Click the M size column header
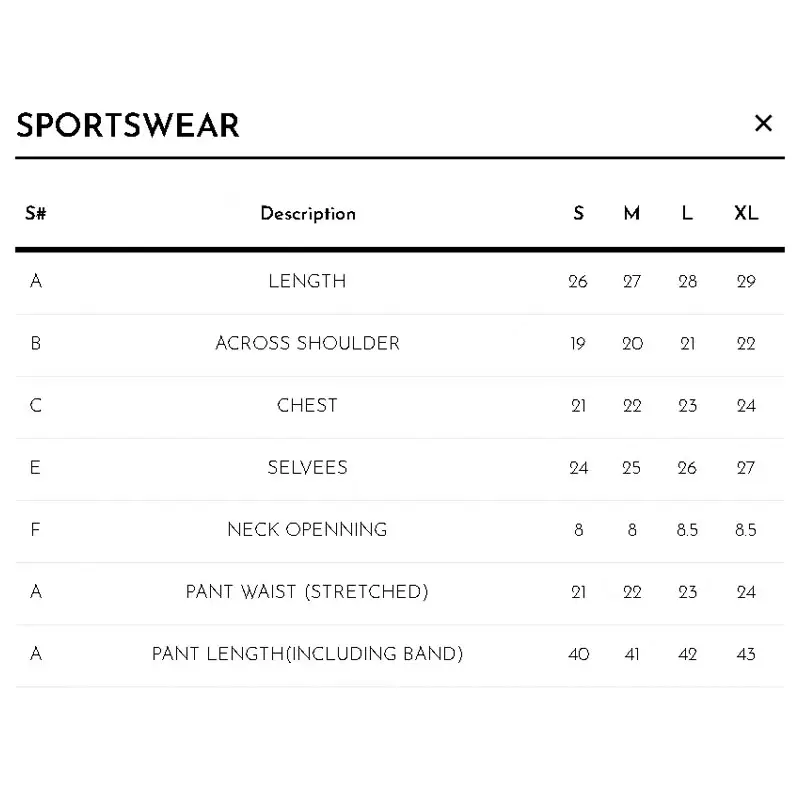 (632, 213)
